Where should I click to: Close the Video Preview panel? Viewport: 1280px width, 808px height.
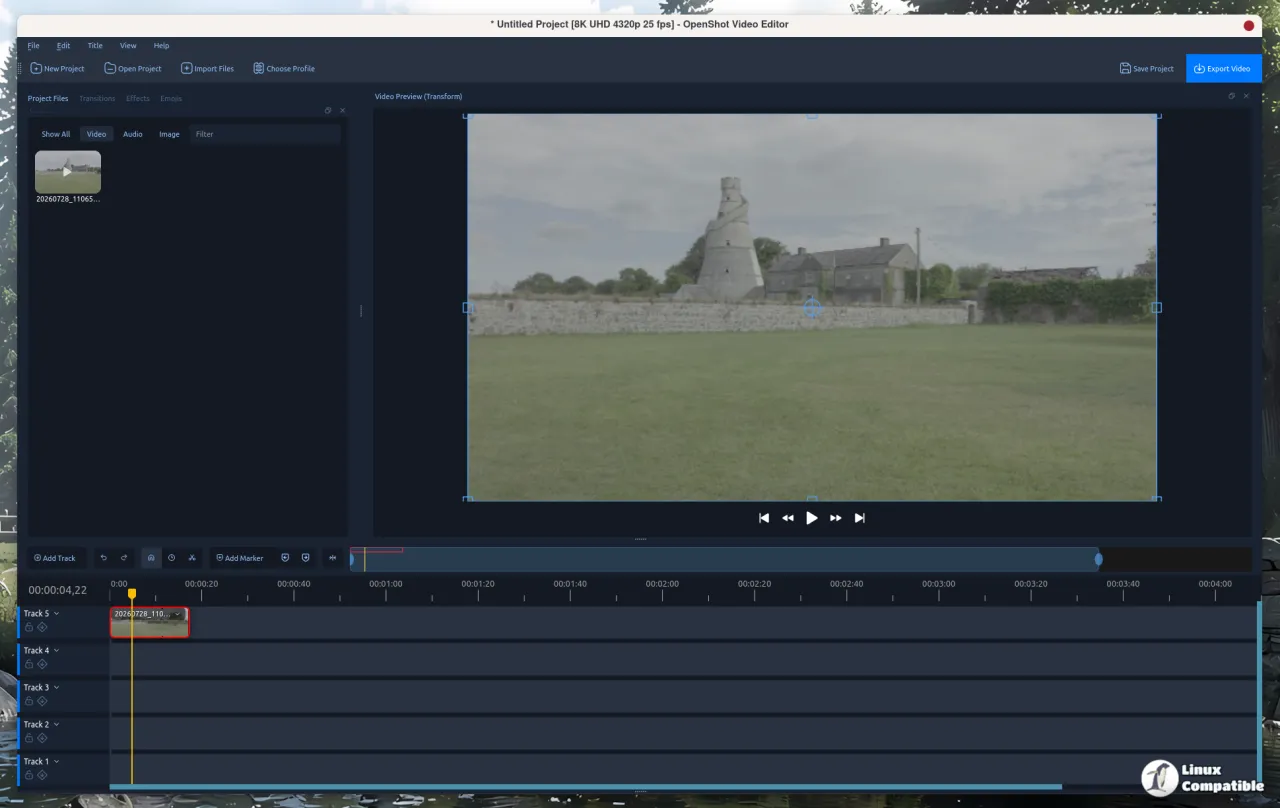1246,96
